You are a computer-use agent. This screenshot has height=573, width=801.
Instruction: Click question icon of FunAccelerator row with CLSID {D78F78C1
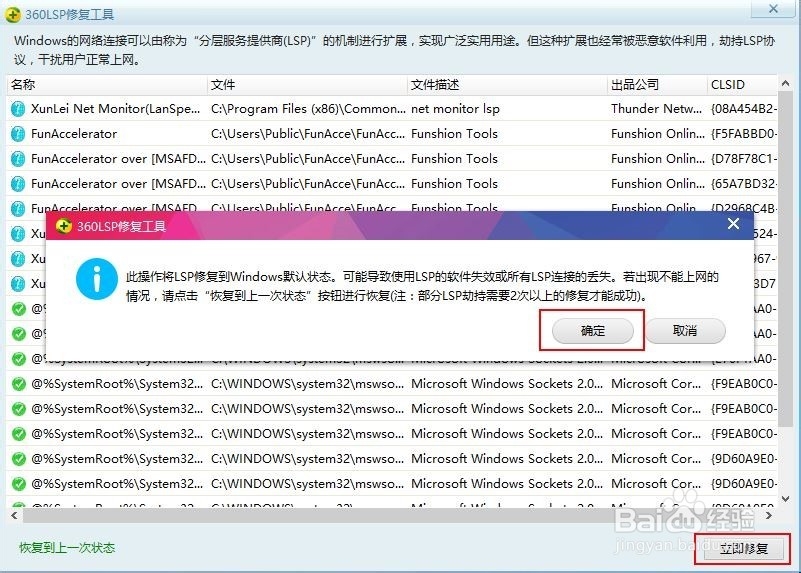pyautogui.click(x=18, y=159)
